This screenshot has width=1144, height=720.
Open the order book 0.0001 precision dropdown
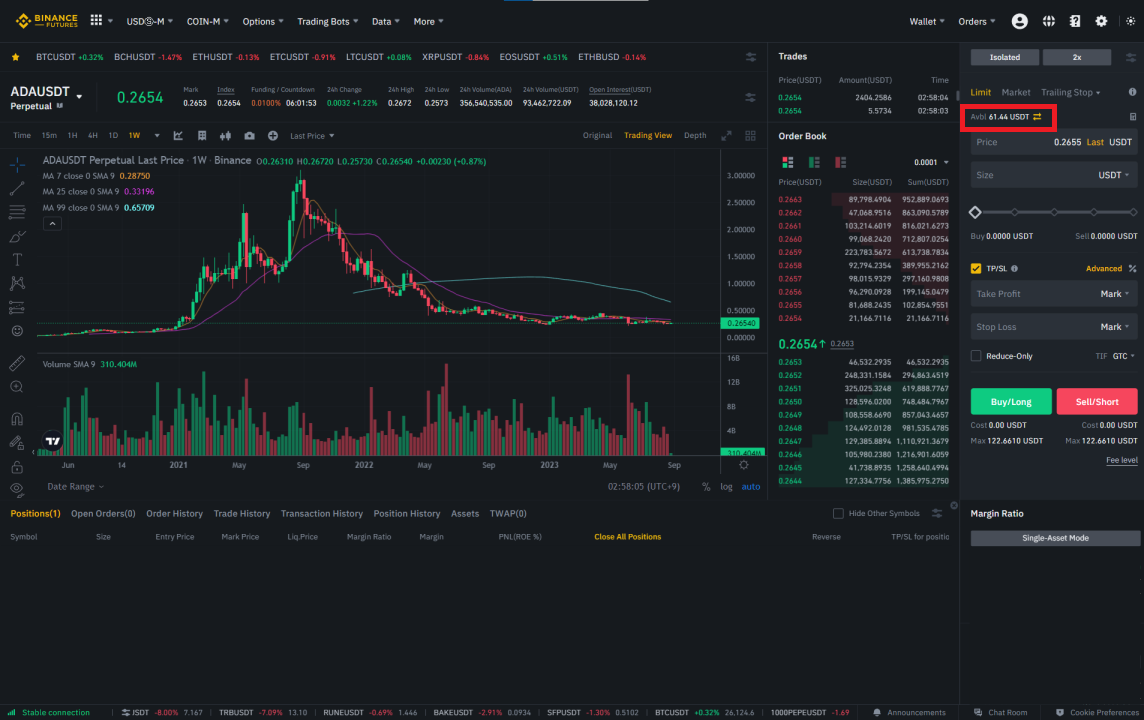(x=931, y=162)
